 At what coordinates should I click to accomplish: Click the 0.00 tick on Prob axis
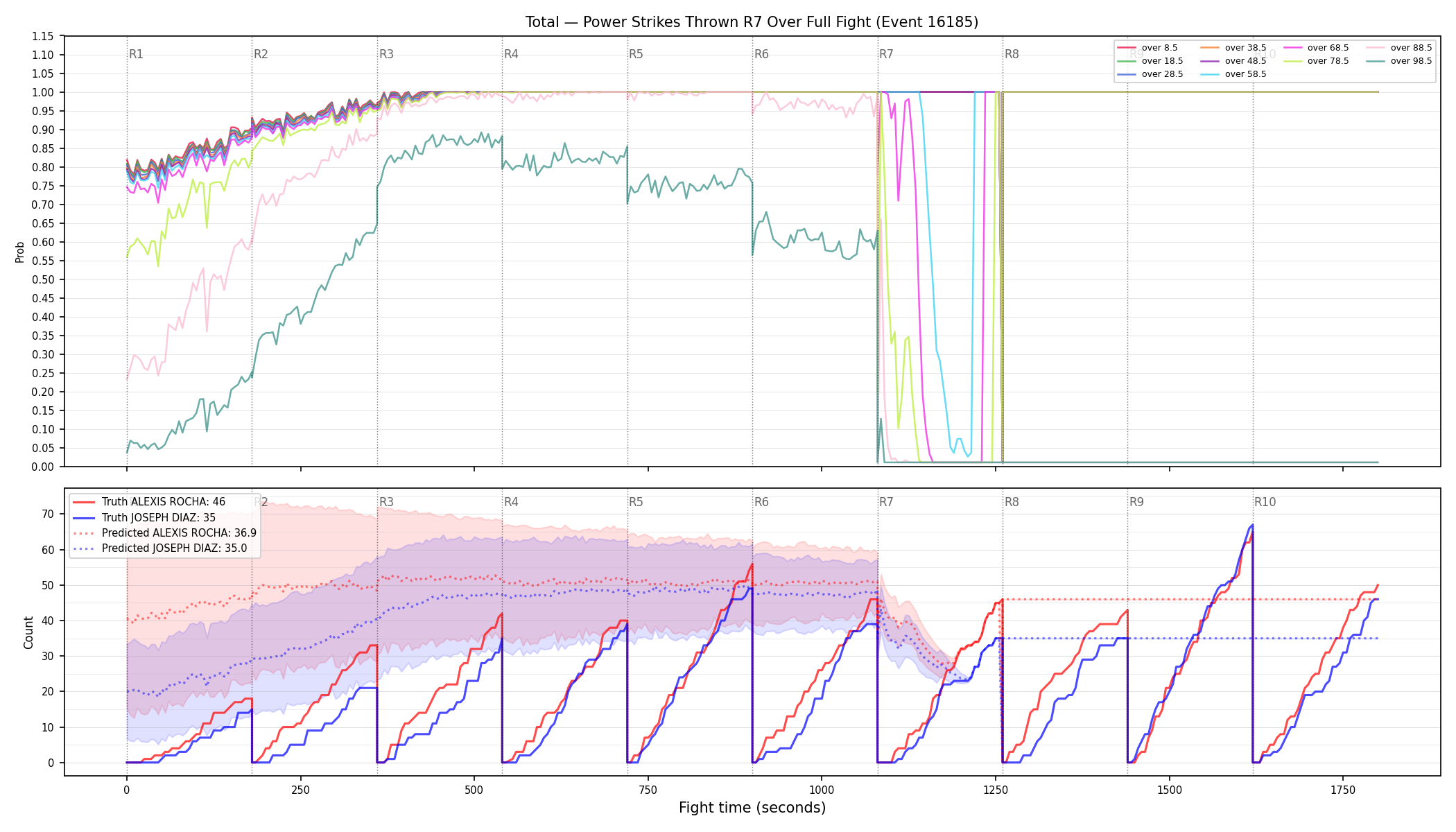tap(42, 467)
